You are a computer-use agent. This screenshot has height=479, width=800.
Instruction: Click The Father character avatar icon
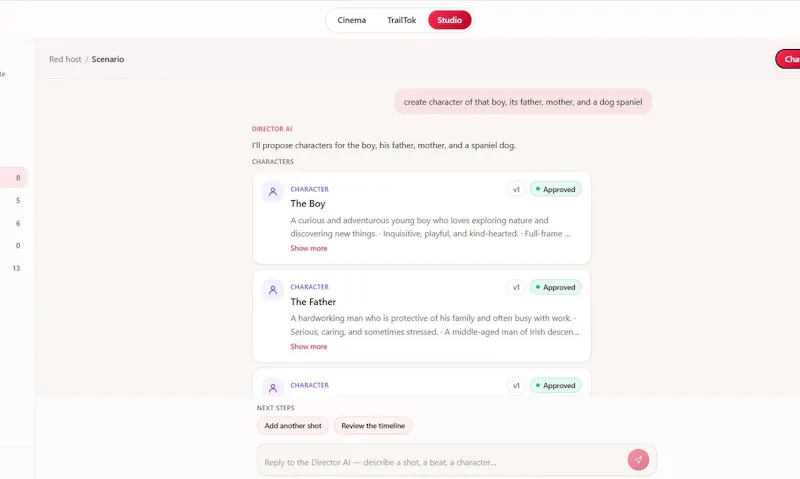pos(273,290)
